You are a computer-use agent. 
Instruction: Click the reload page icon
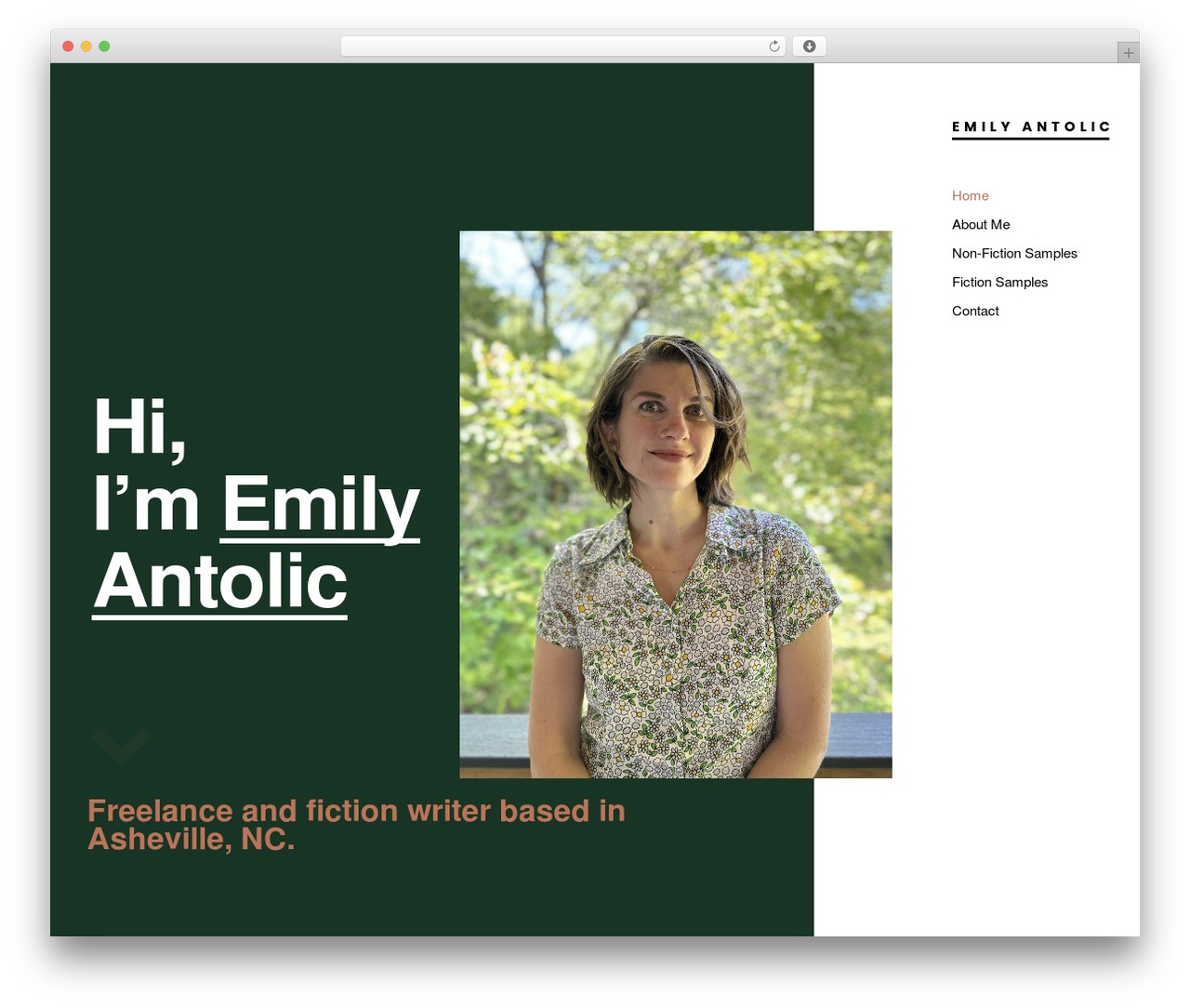coord(774,46)
